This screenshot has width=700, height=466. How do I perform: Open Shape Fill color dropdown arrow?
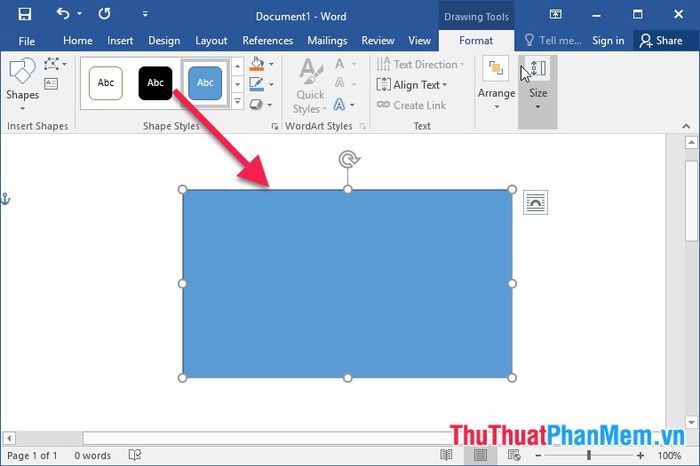point(271,65)
